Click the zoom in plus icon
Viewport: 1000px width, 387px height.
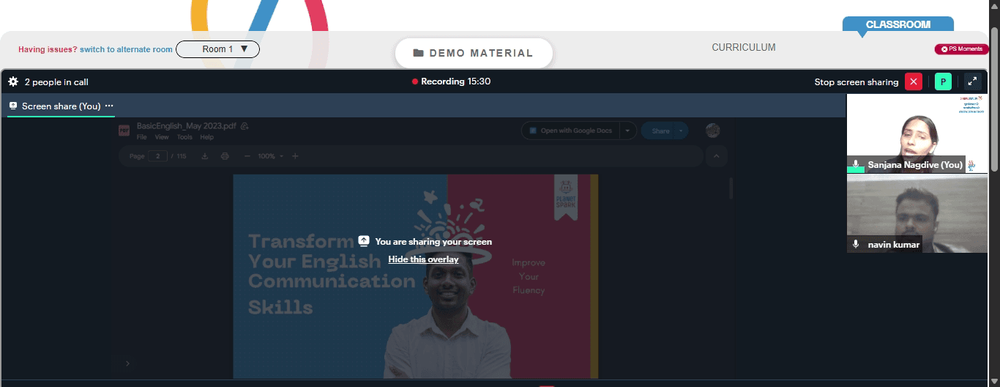pos(295,156)
